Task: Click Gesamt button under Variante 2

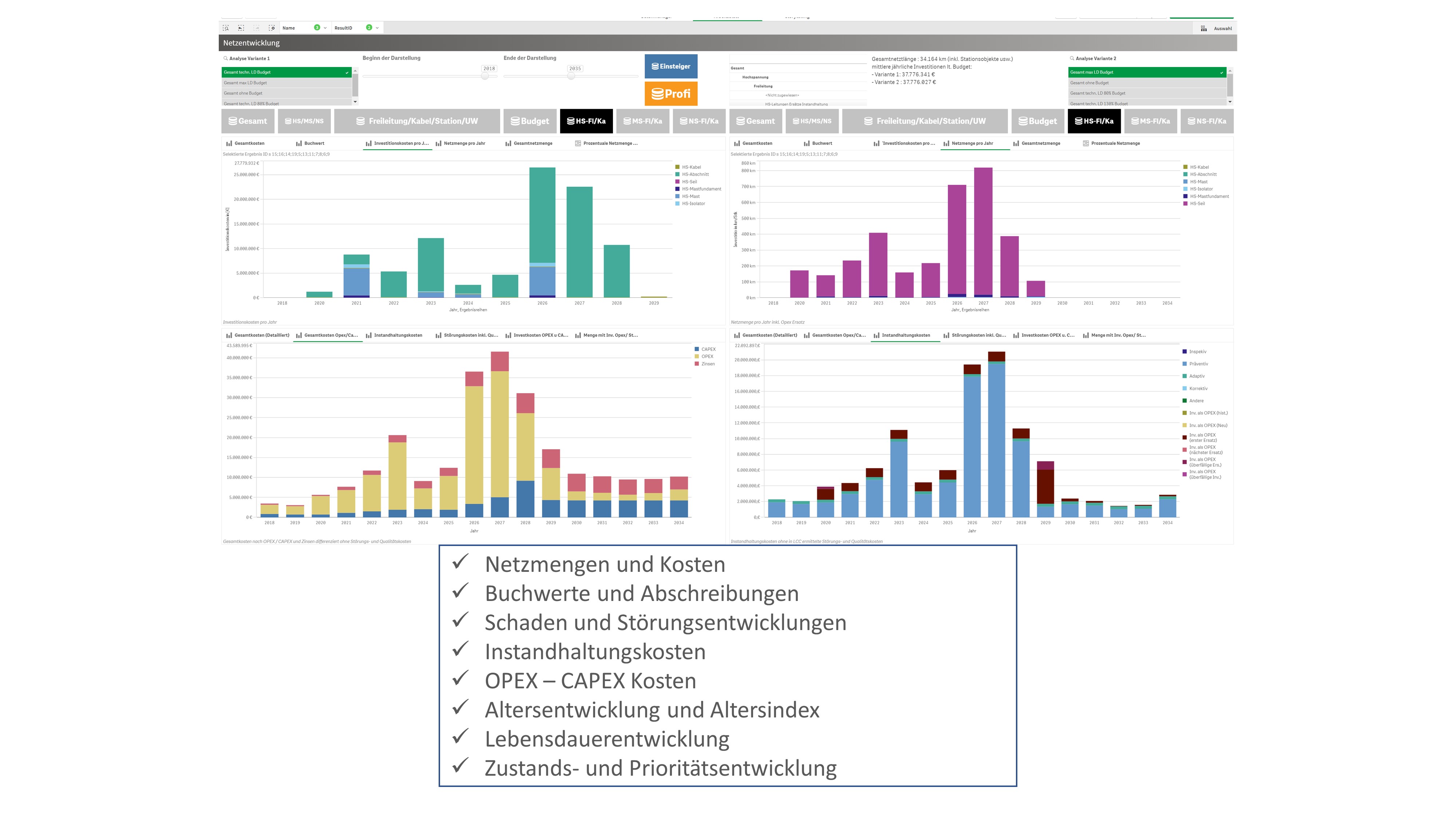Action: 756,121
